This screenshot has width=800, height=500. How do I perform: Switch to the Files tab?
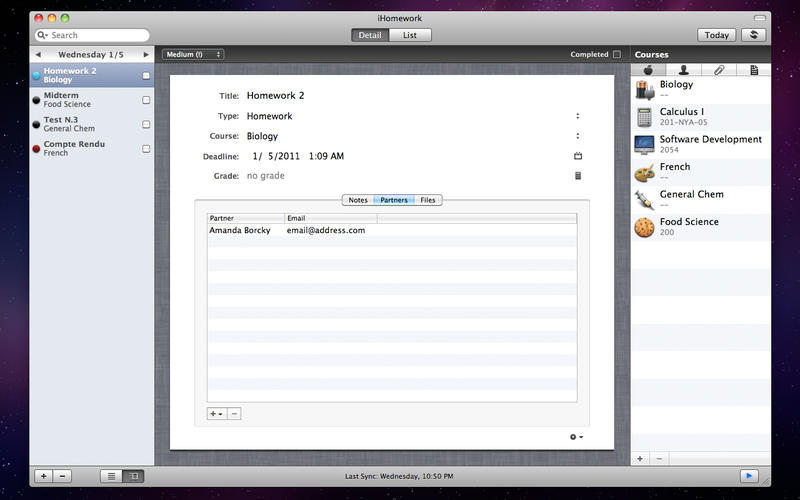point(428,200)
